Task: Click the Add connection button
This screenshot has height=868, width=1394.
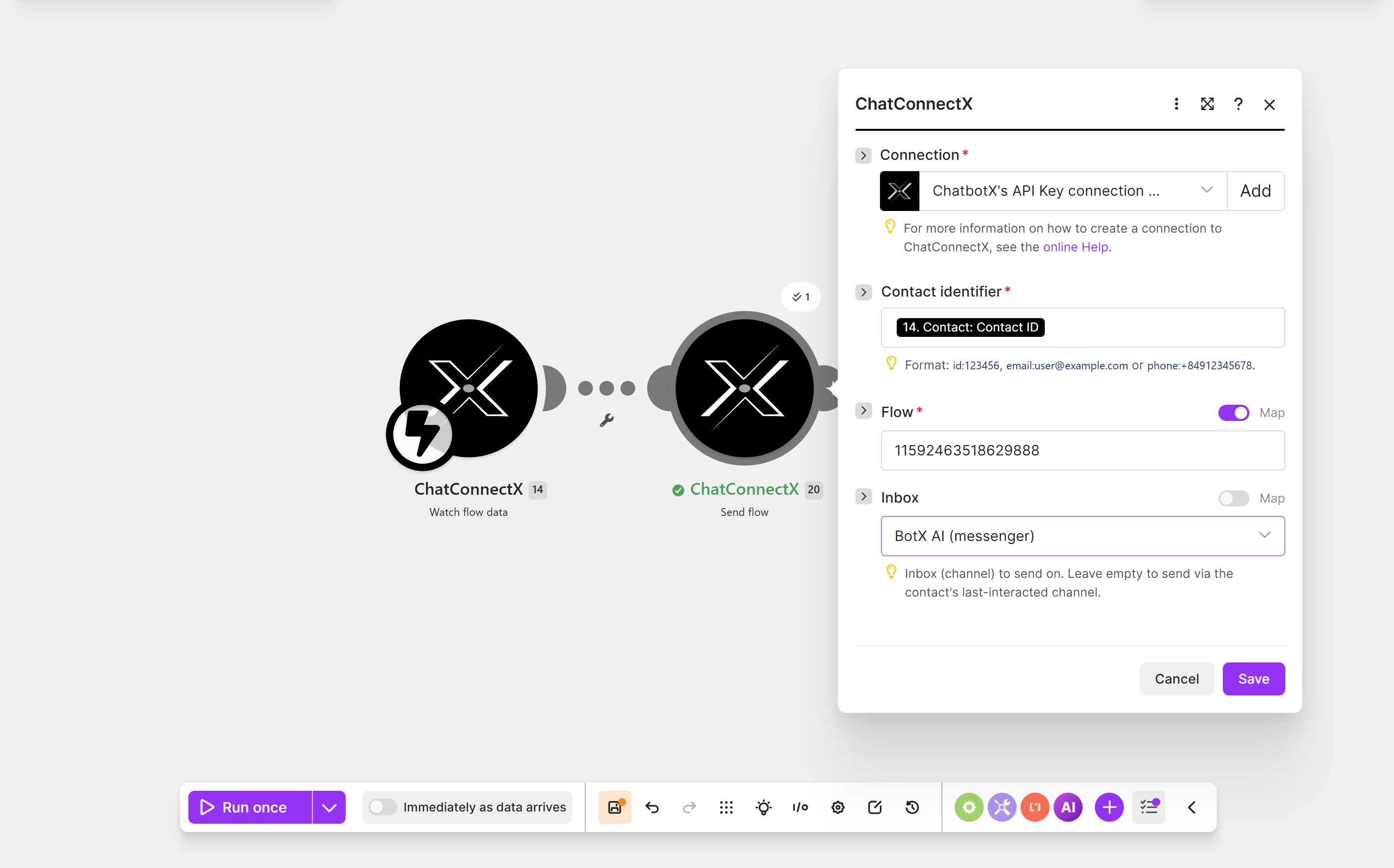Action: click(1255, 191)
